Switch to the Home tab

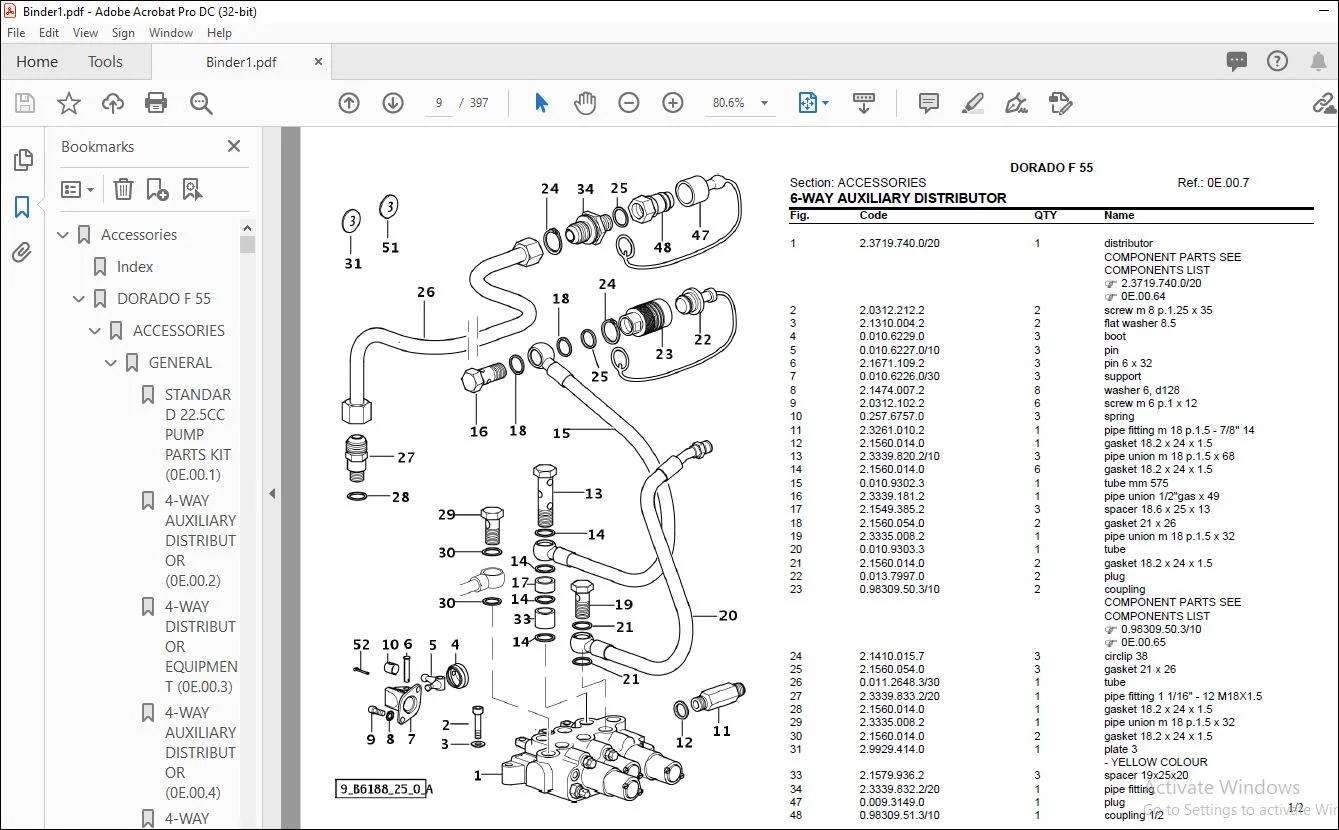point(37,62)
